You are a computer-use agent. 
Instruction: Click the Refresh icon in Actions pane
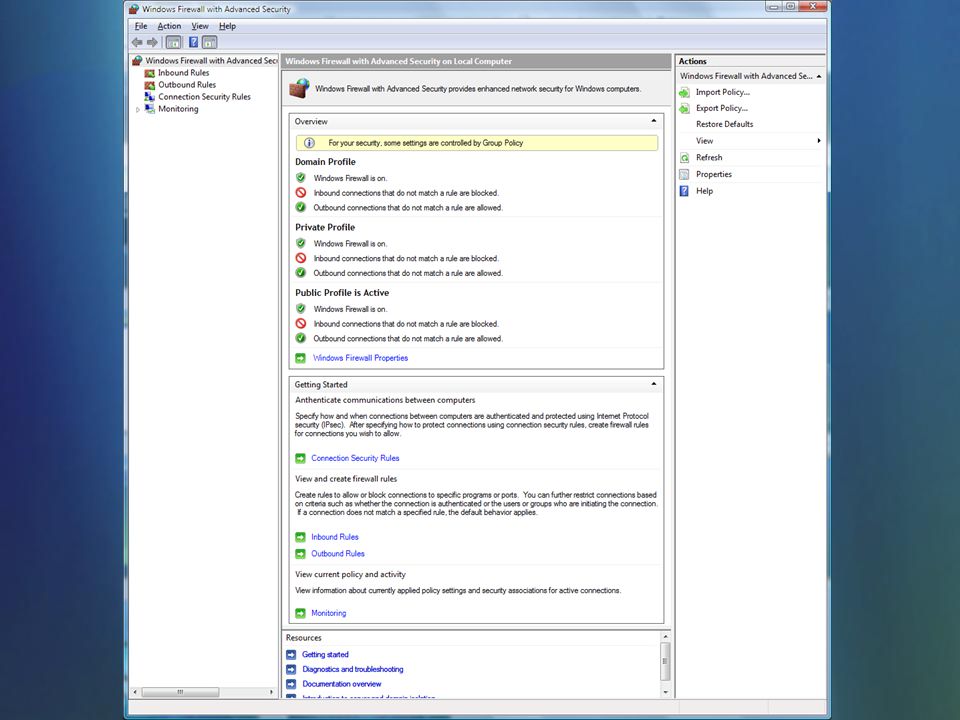tap(684, 158)
